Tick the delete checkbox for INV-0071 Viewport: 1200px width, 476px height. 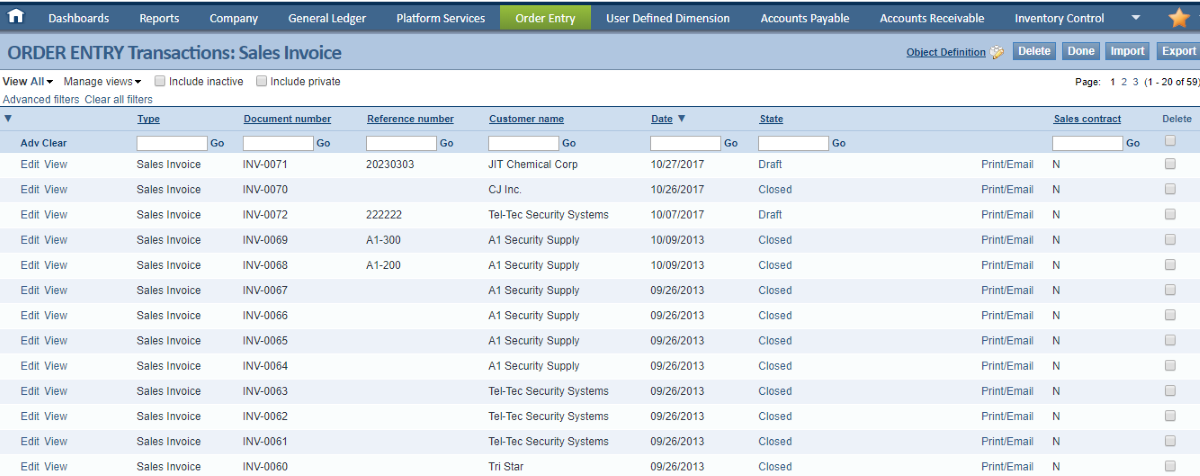(1170, 164)
